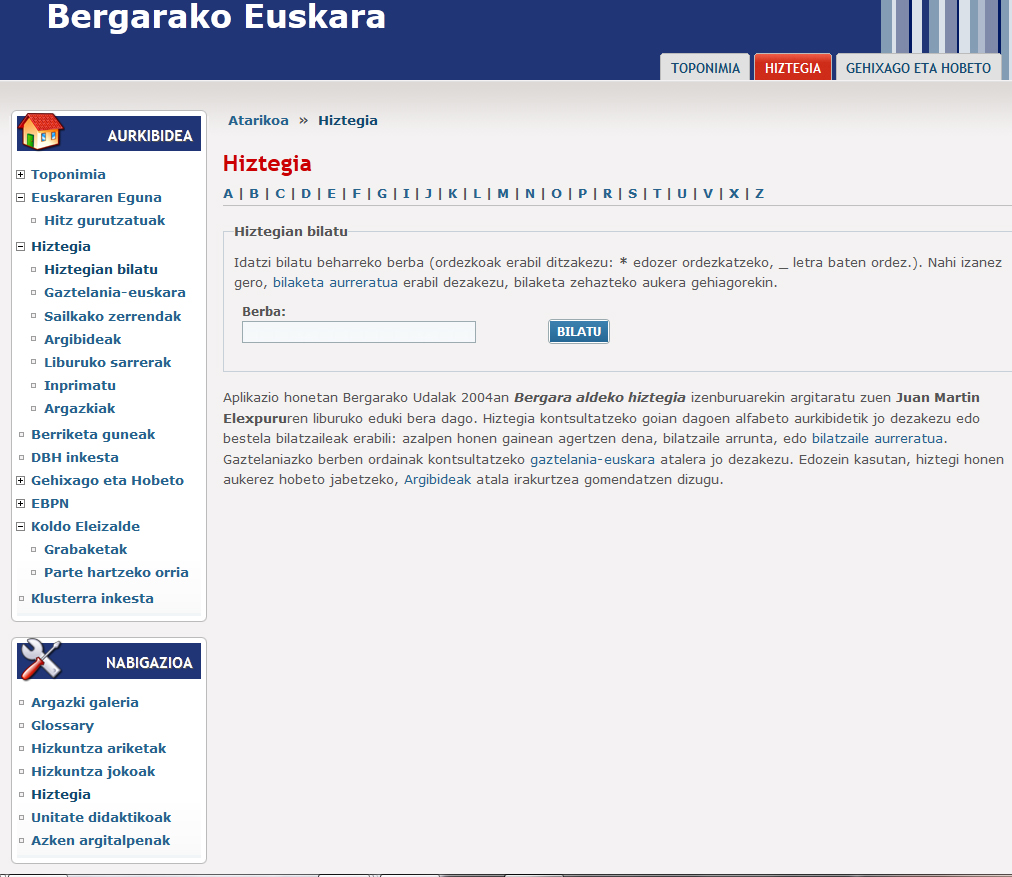Select letter O in alphabet index
The height and width of the screenshot is (877, 1012).
pos(556,194)
